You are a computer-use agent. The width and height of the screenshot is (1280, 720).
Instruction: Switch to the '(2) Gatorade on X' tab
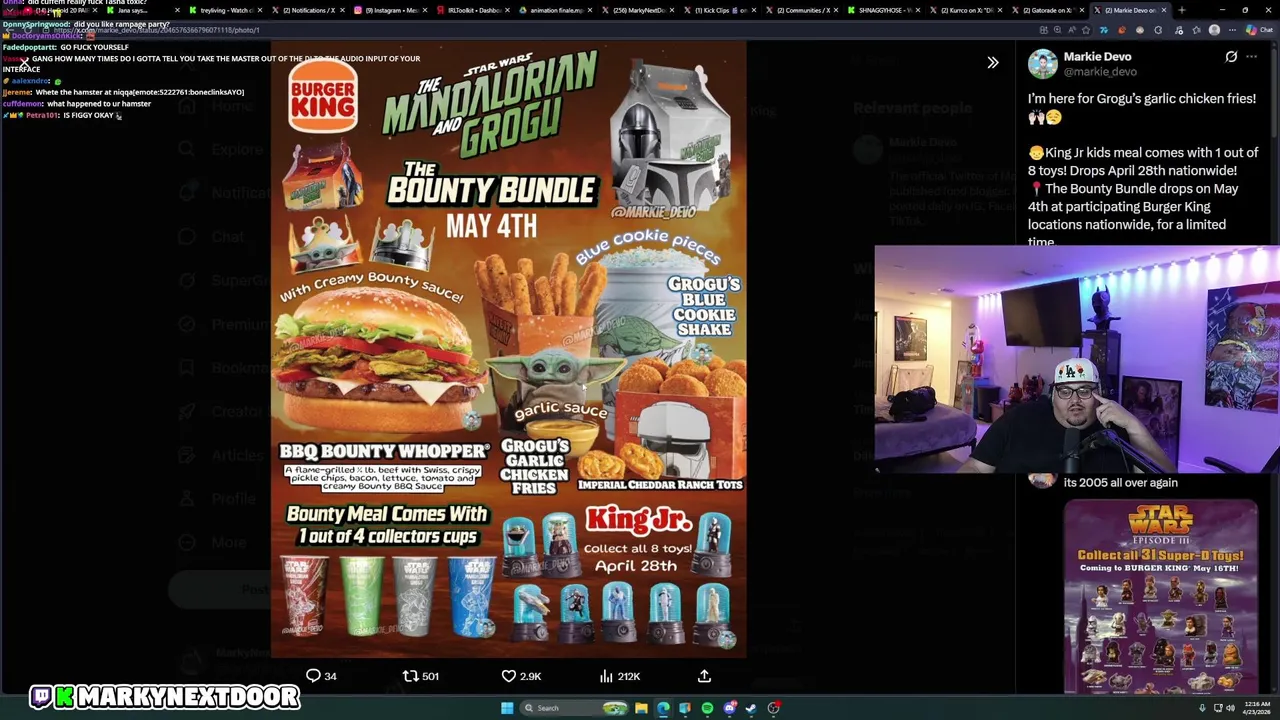pos(1048,10)
